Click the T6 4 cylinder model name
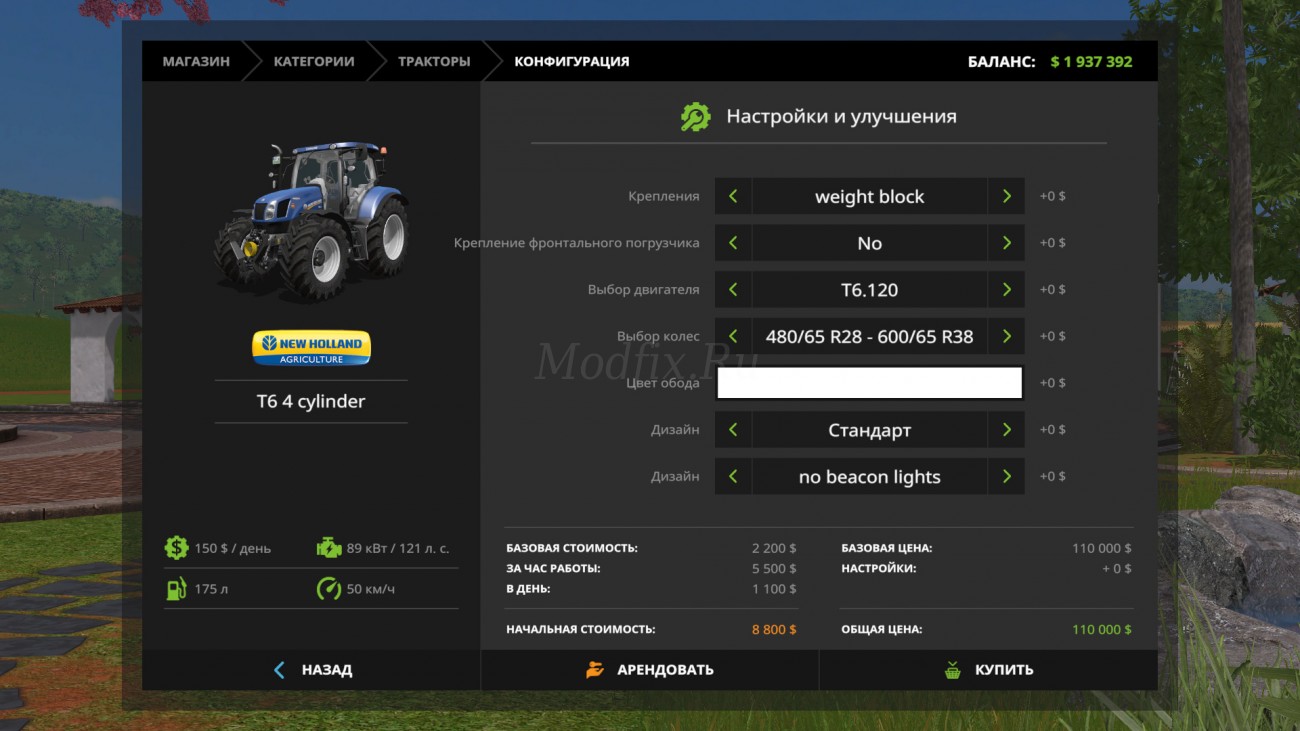The width and height of the screenshot is (1300, 731). (311, 401)
